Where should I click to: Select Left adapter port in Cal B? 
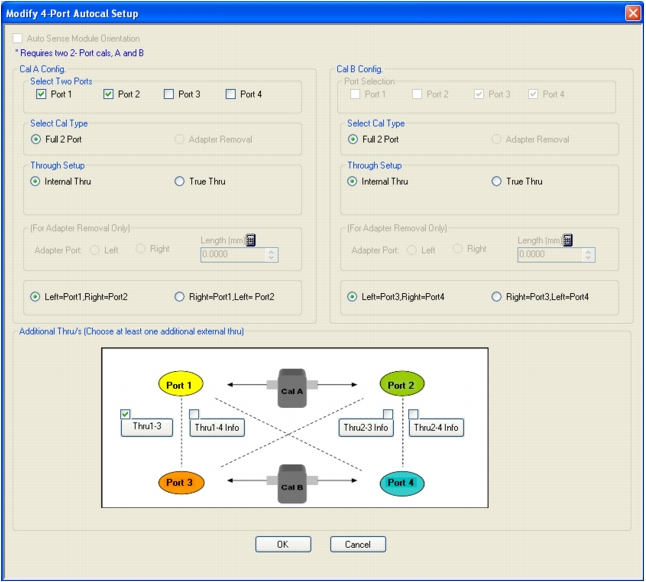point(412,250)
